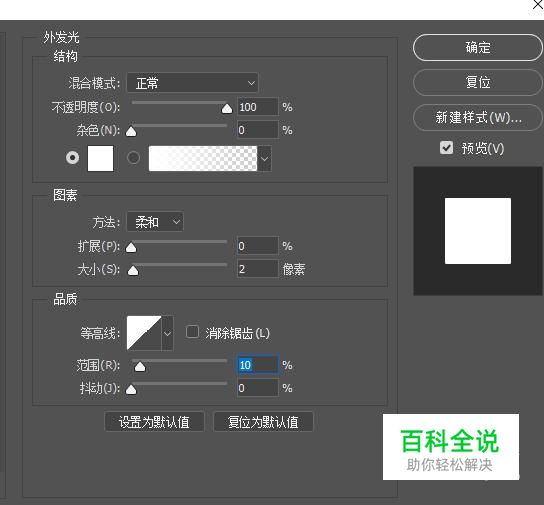Enable the 消除锯齿(L) checkbox
This screenshot has width=544, height=505.
point(192,332)
